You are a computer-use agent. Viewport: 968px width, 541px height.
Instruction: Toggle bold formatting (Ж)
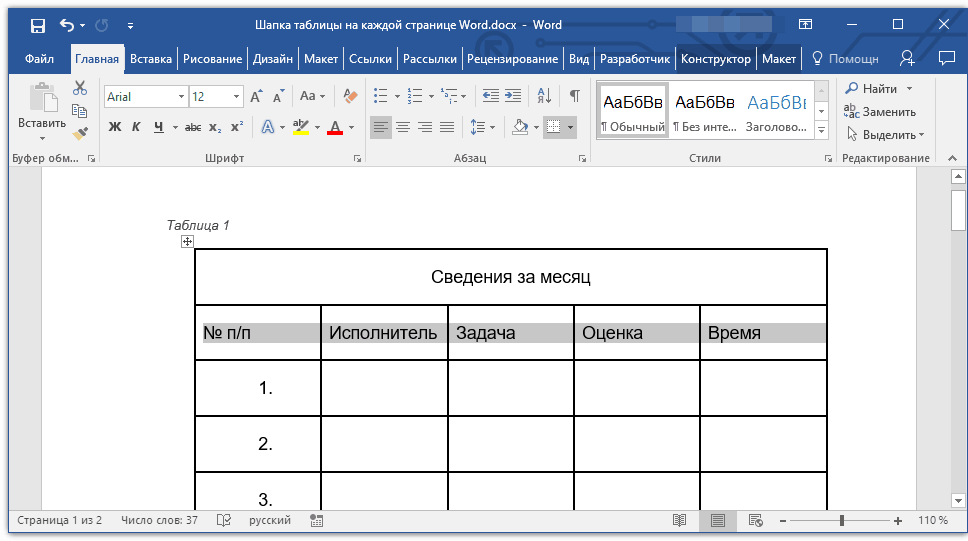pyautogui.click(x=114, y=127)
